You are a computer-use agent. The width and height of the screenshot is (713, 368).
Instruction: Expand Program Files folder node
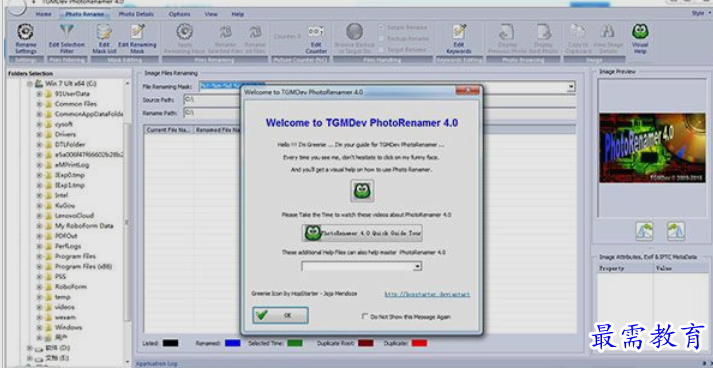pos(39,256)
